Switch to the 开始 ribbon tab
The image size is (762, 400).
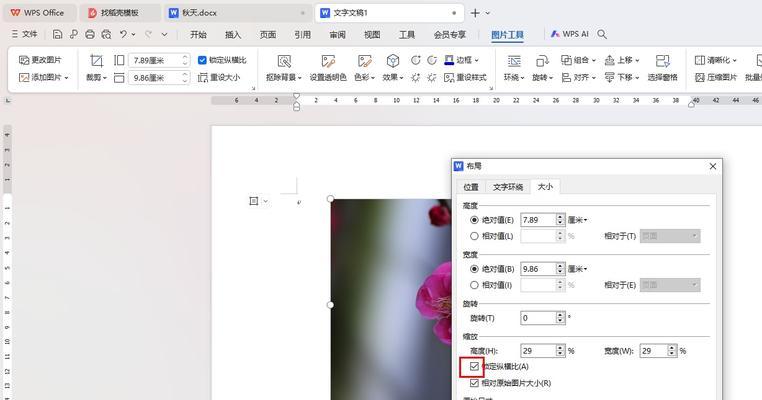coord(198,34)
